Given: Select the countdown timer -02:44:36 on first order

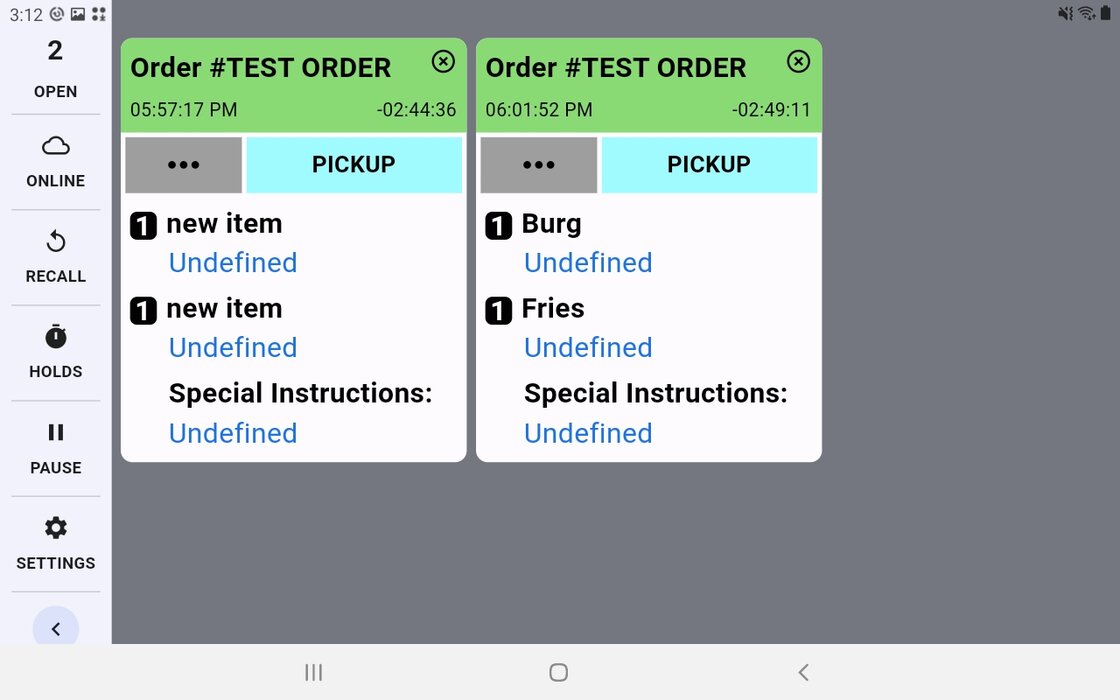Looking at the screenshot, I should click(419, 110).
